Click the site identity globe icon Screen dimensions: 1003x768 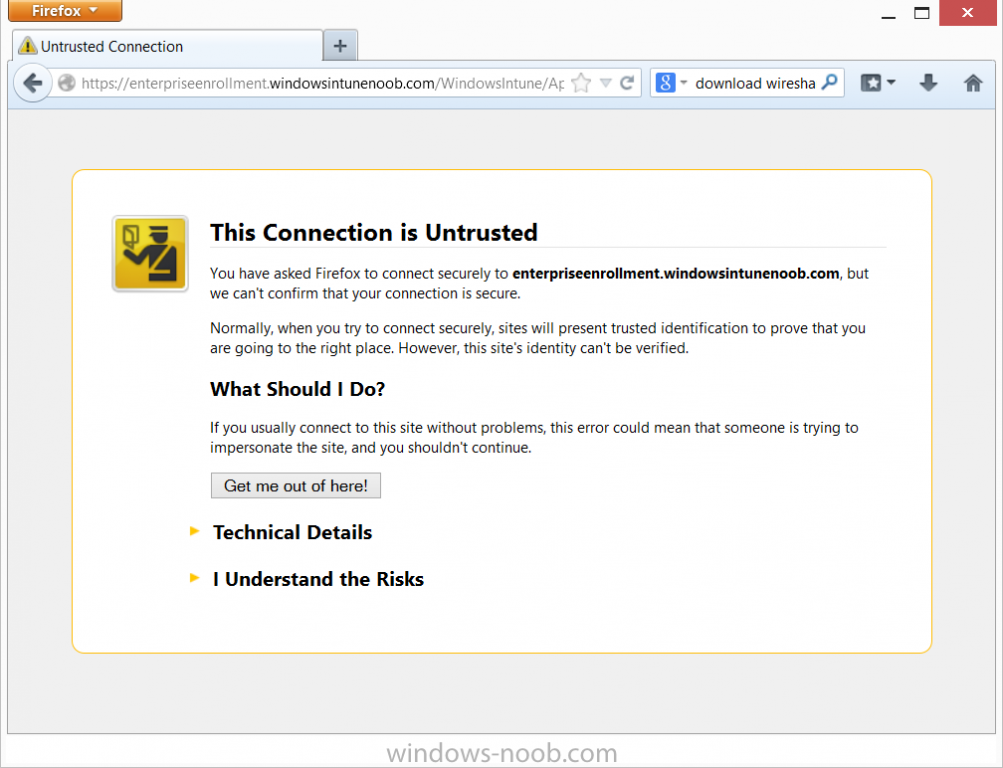67,83
